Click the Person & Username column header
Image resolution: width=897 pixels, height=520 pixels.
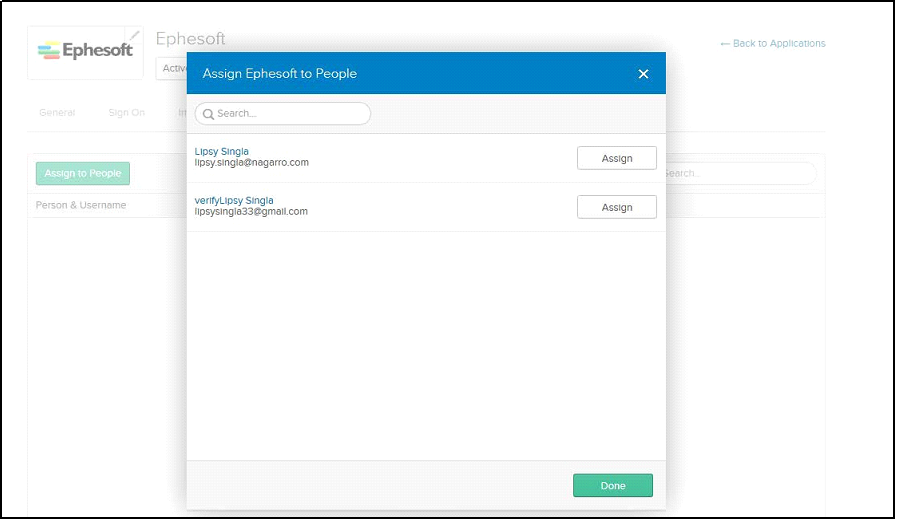point(81,205)
